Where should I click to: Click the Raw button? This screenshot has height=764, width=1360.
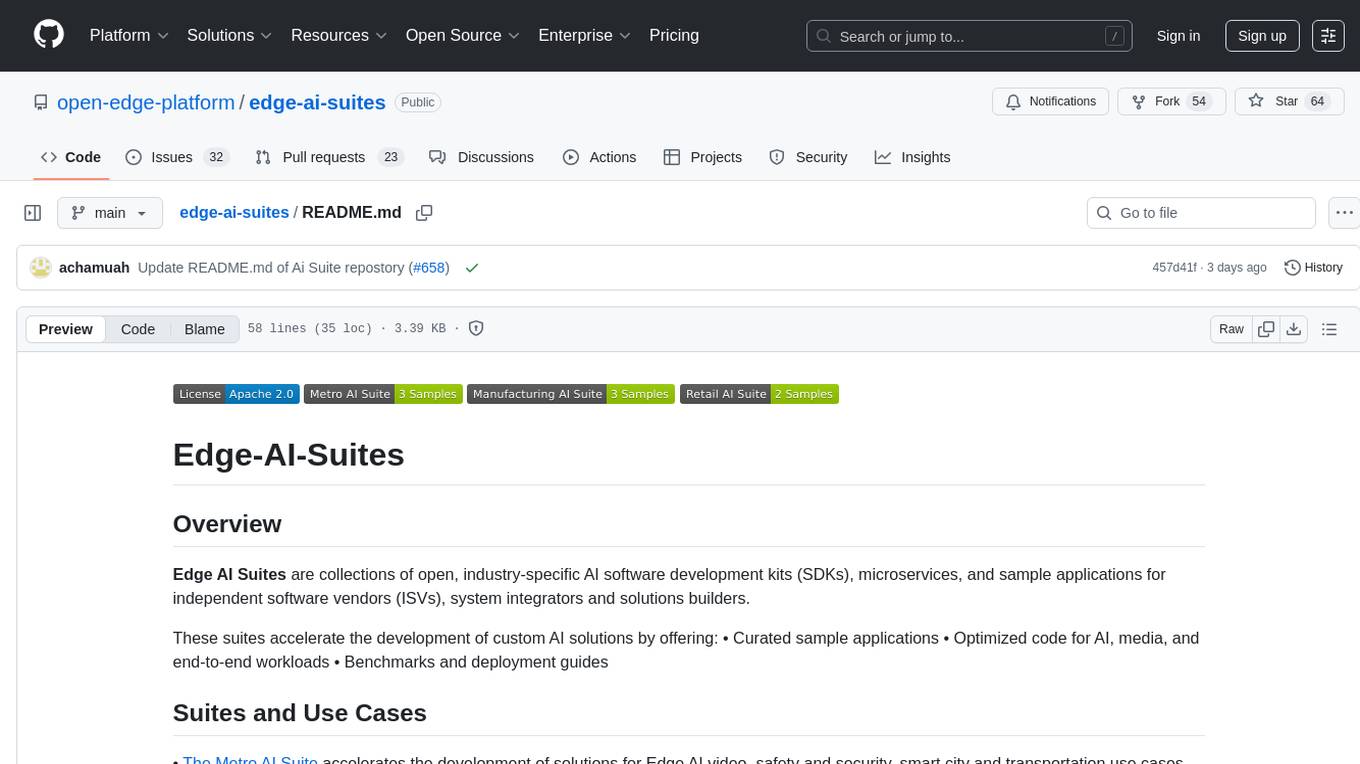point(1231,329)
